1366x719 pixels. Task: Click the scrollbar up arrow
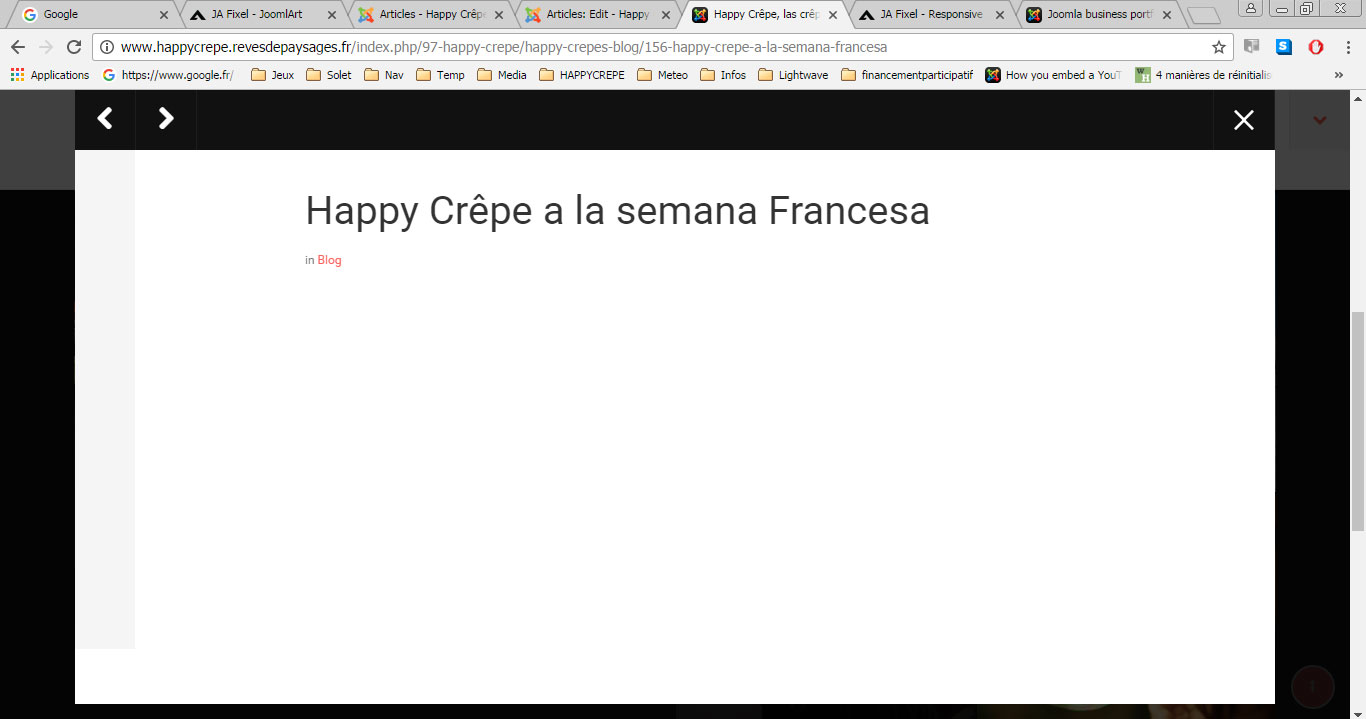pos(1358,98)
